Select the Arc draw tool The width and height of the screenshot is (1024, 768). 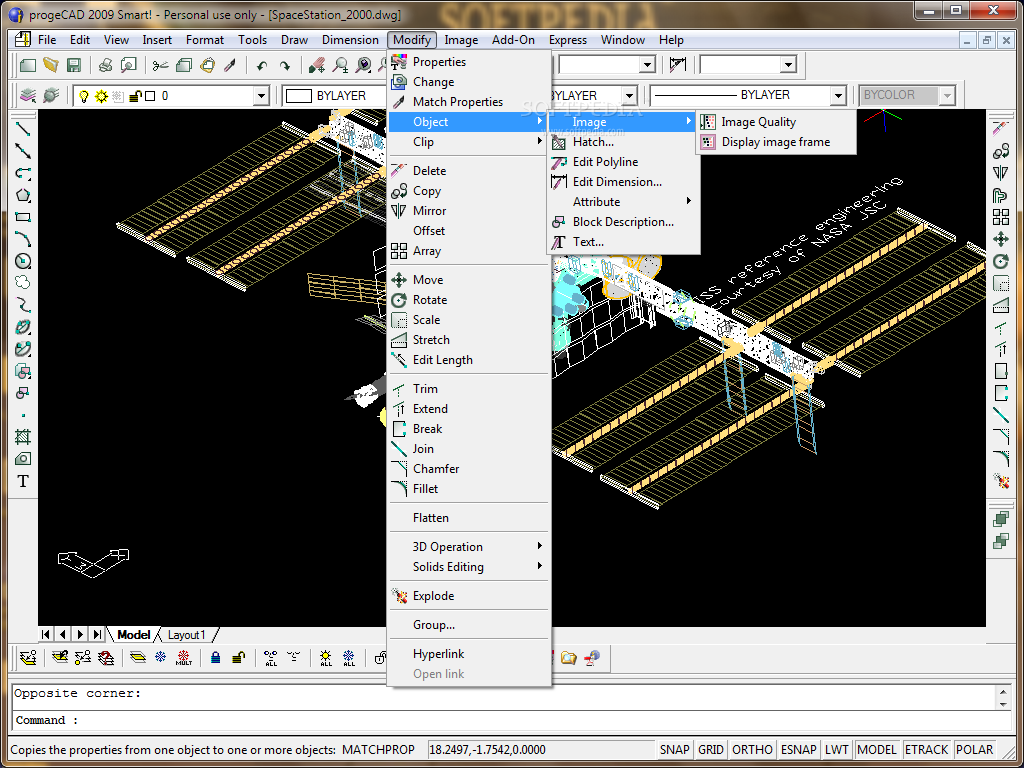click(23, 238)
